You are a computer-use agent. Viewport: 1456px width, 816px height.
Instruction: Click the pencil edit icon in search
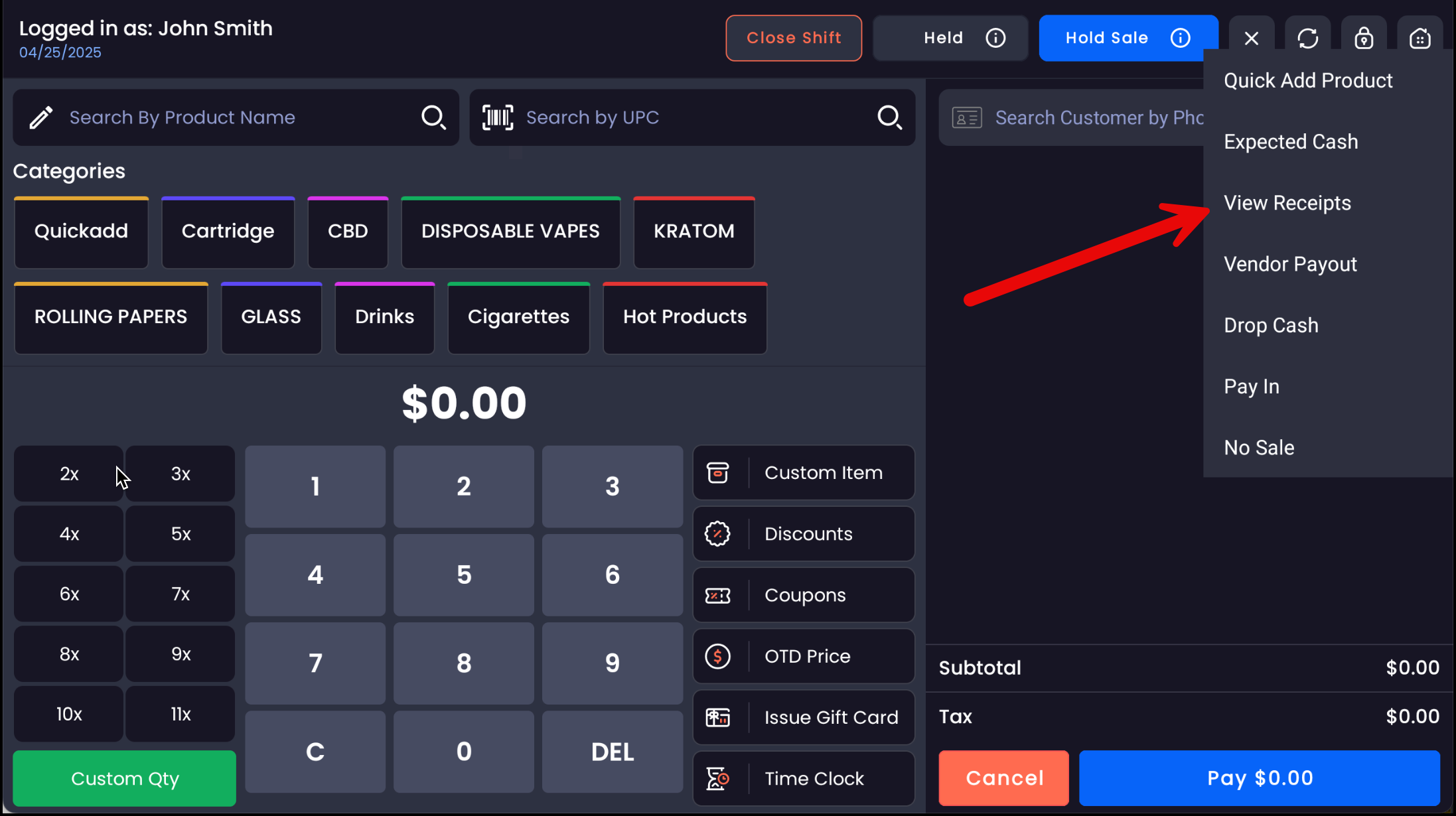pyautogui.click(x=41, y=117)
